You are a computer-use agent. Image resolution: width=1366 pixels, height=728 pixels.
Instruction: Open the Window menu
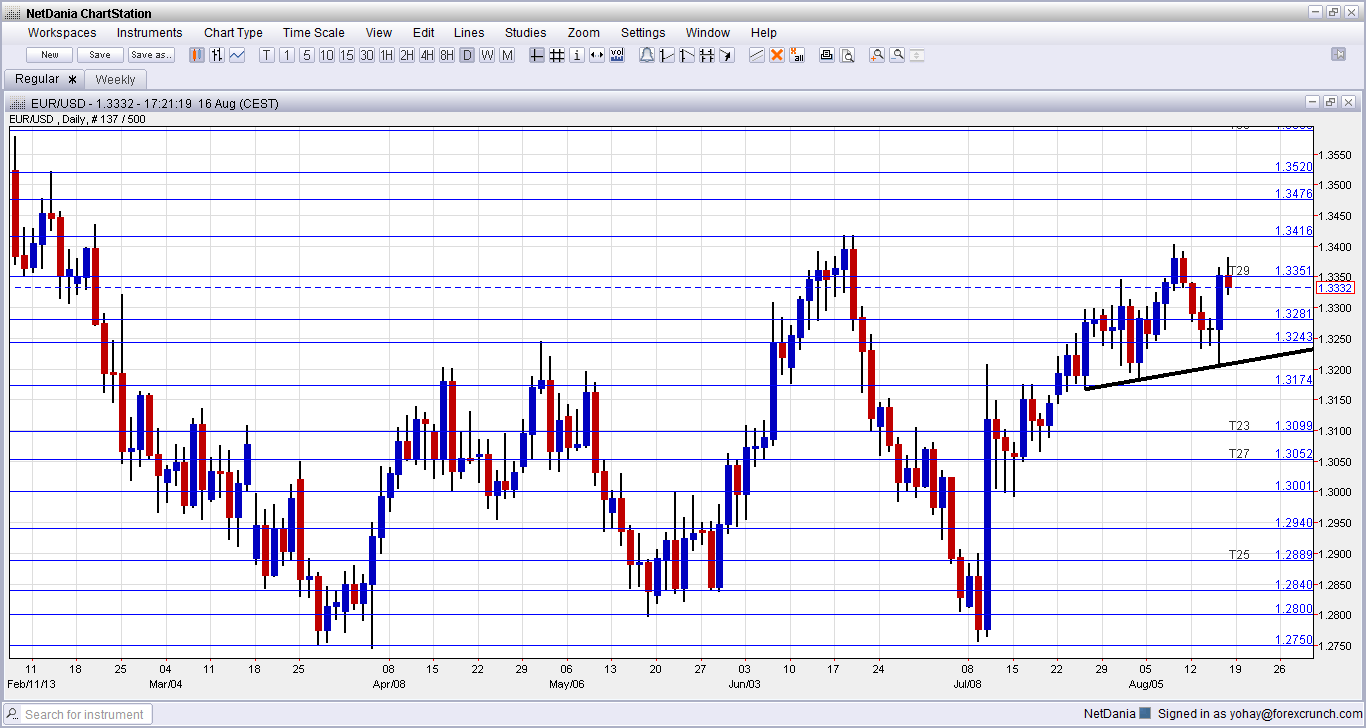(x=708, y=33)
